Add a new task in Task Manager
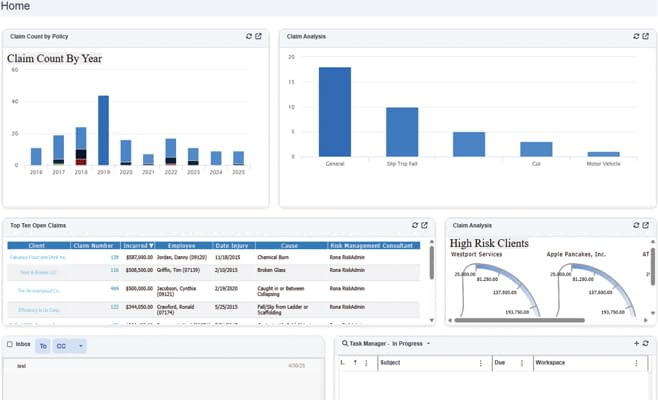Viewport: 658px width, 400px height. 636,343
